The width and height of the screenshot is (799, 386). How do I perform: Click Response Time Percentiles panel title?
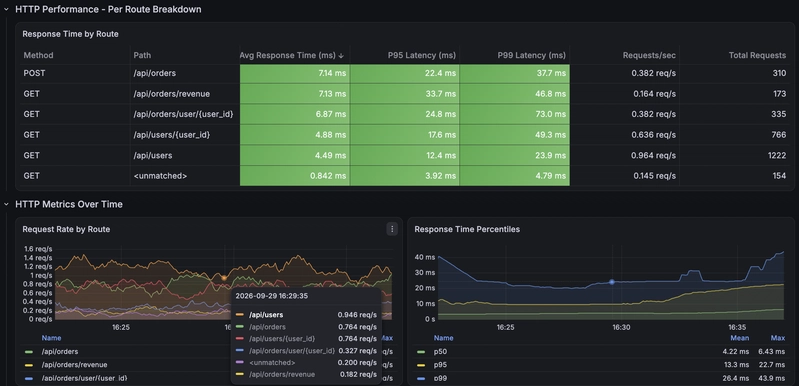[x=467, y=229]
